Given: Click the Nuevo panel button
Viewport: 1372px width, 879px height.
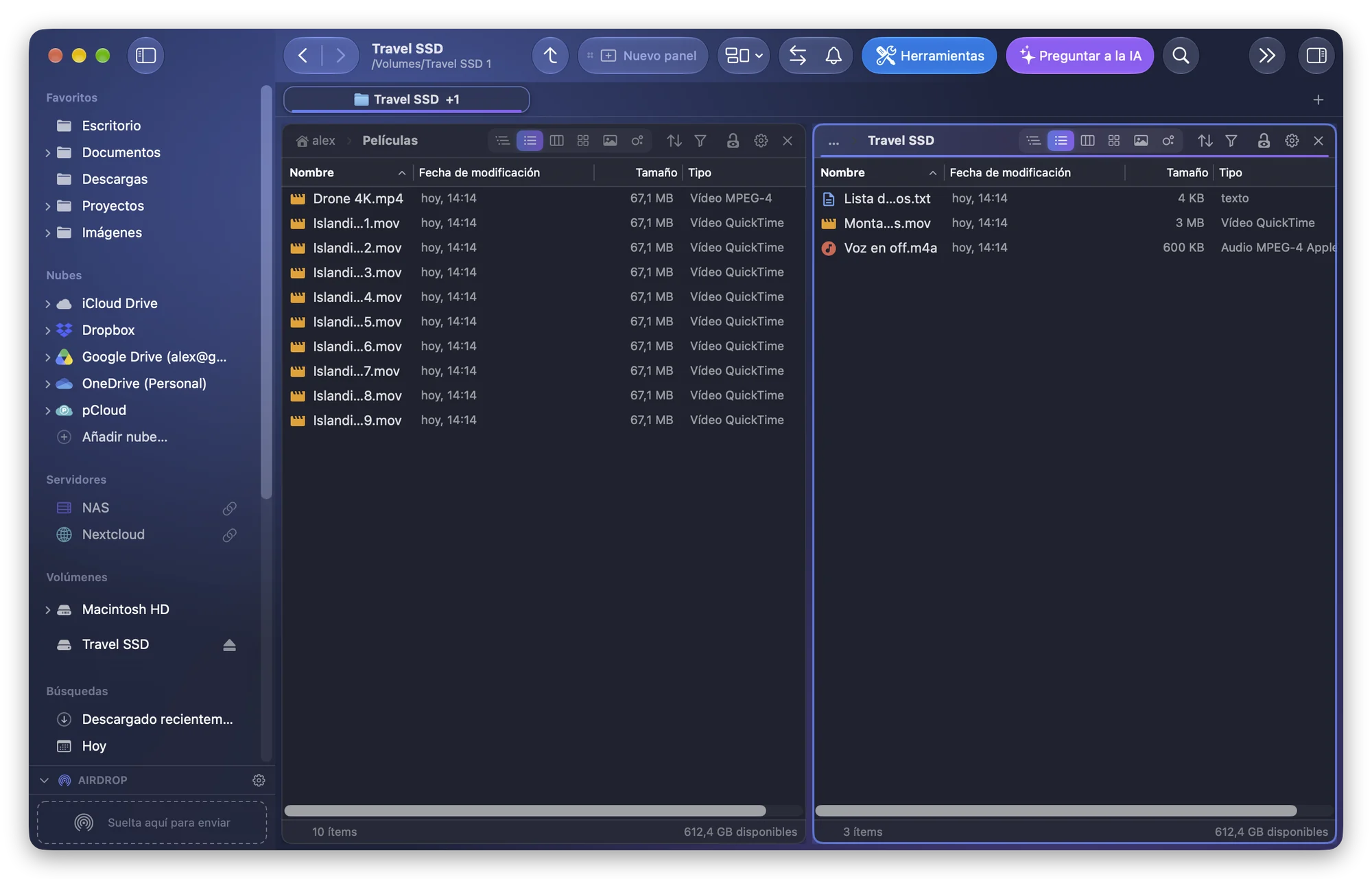Looking at the screenshot, I should point(643,56).
